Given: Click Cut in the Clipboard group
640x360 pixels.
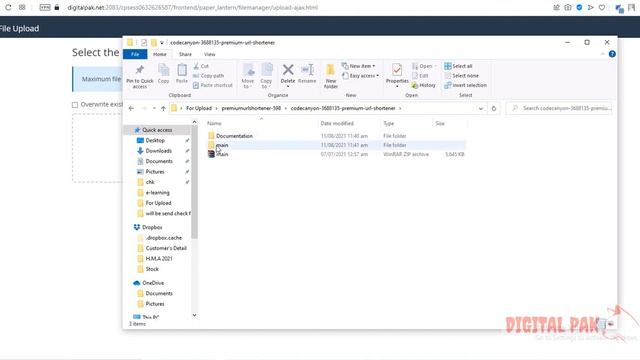Looking at the screenshot, I should coord(201,66).
